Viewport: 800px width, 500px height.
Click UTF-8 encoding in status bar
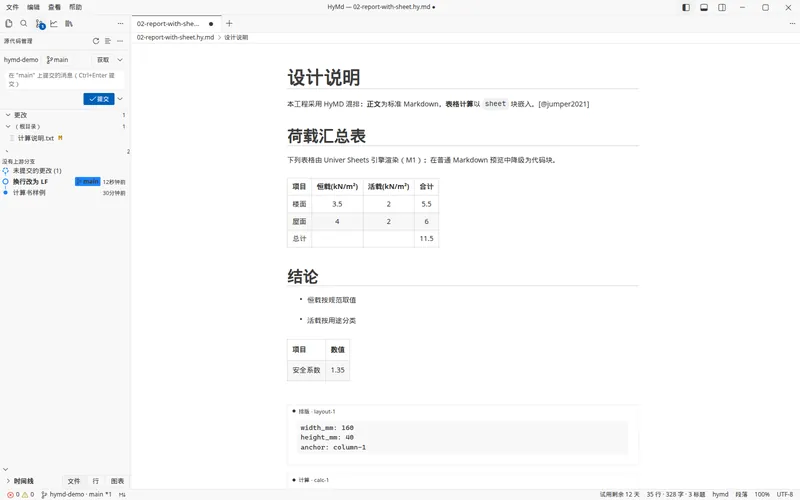pyautogui.click(x=785, y=494)
